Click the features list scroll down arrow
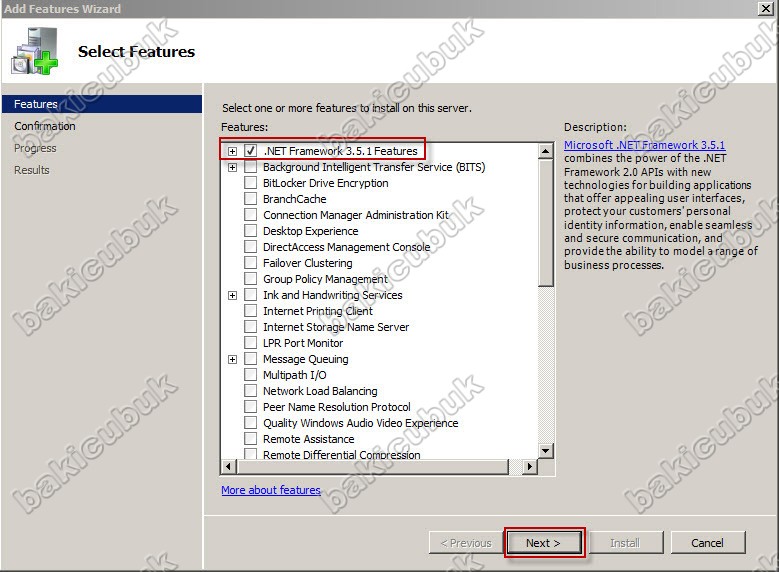 pyautogui.click(x=545, y=451)
